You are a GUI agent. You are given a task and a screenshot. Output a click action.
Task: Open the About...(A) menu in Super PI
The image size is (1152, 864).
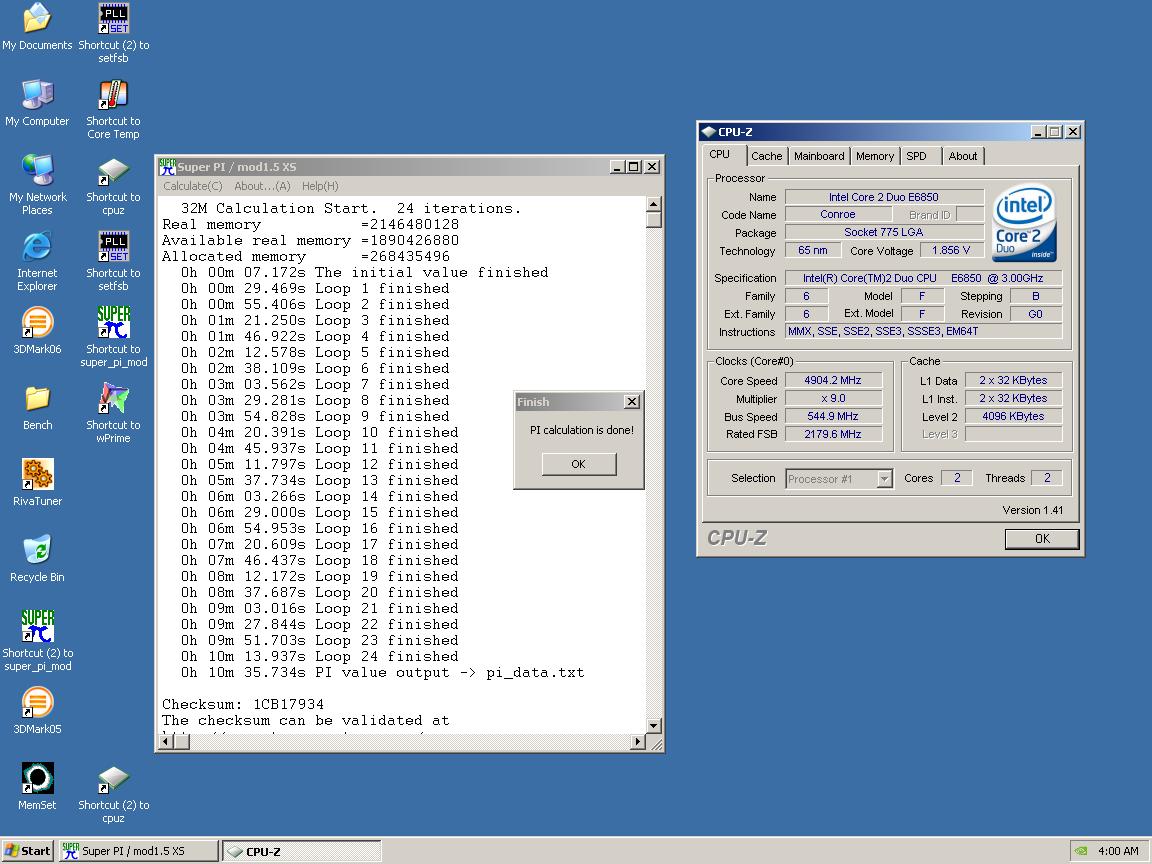[262, 186]
